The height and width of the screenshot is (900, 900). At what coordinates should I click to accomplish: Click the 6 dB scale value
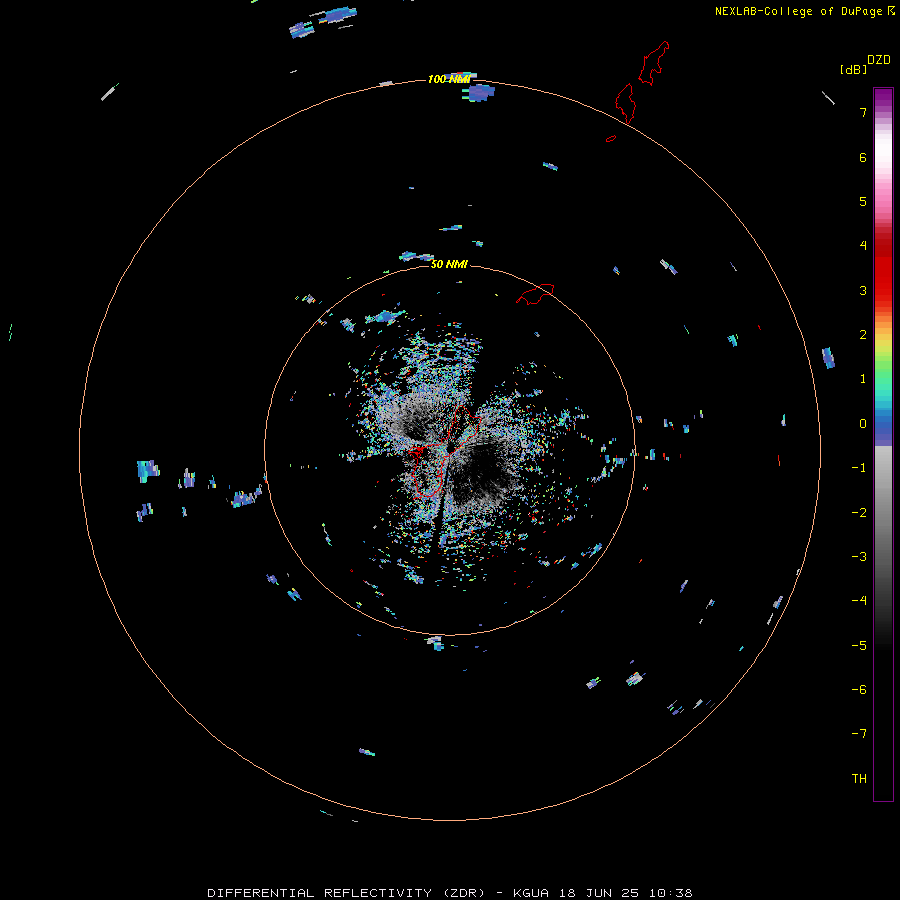click(x=863, y=157)
